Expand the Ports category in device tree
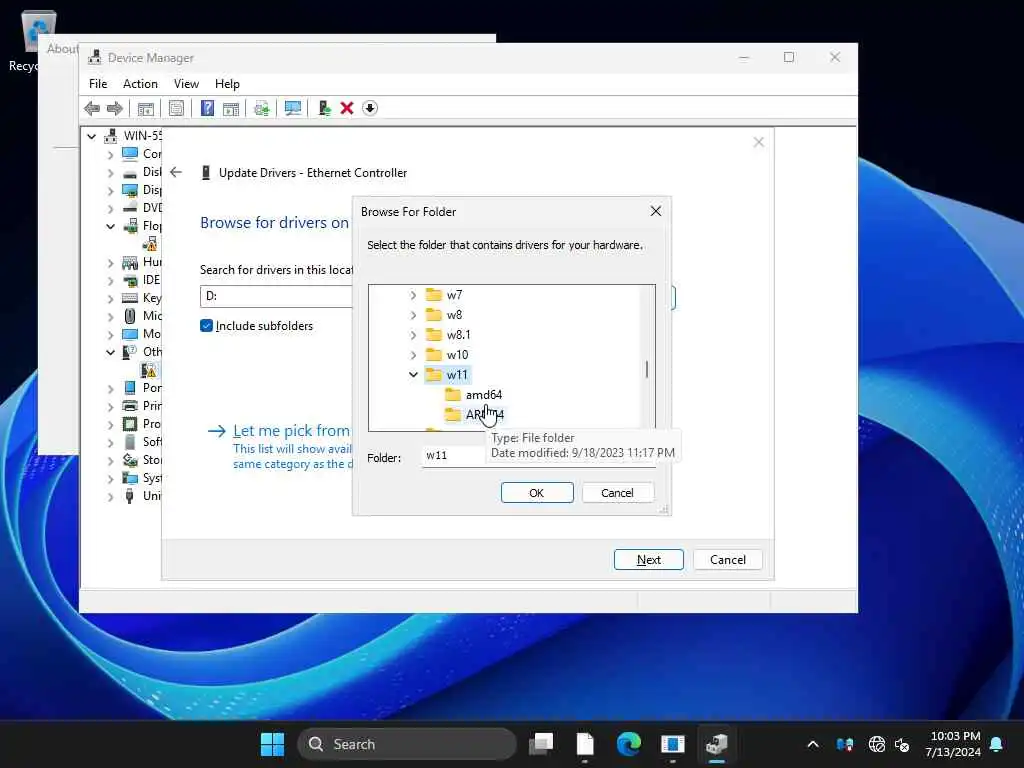 [110, 389]
